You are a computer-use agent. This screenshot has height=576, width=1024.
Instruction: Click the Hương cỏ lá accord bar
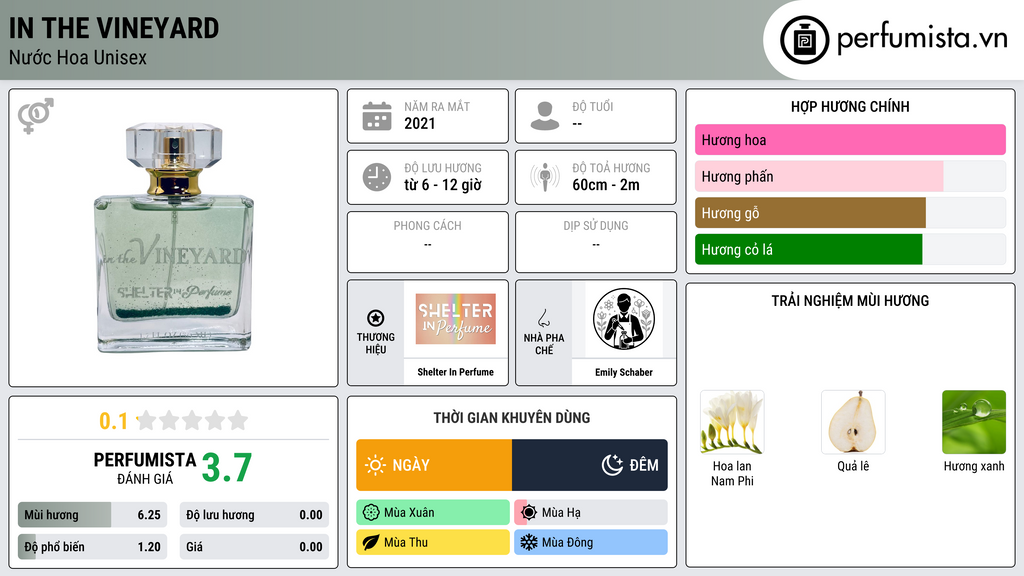coord(850,249)
